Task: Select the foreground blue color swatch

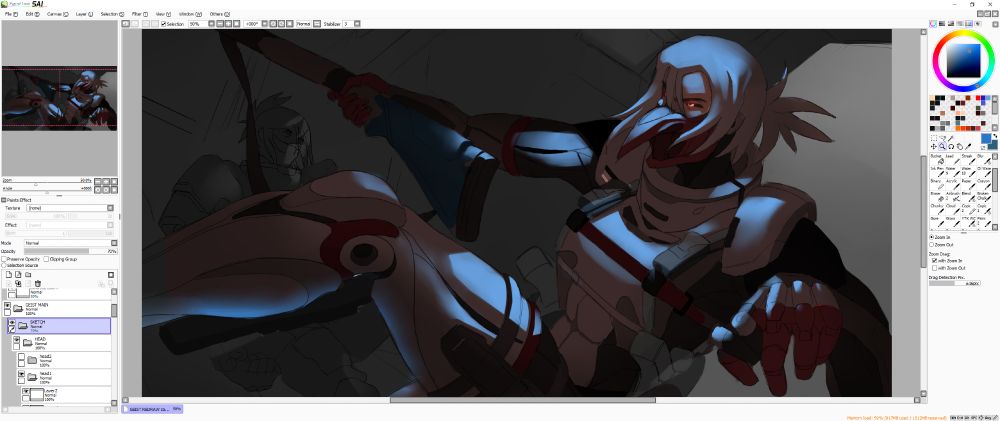Action: click(986, 138)
